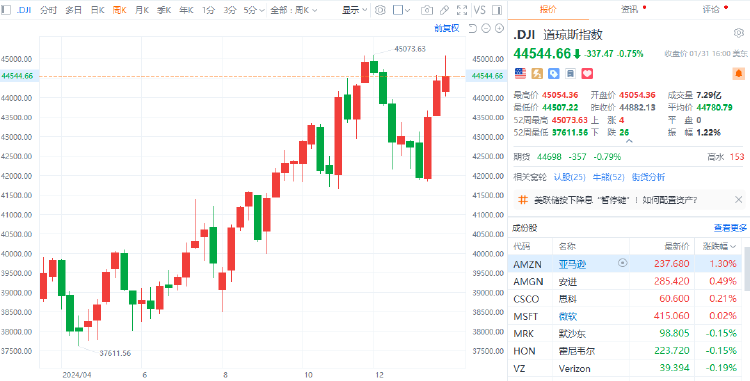
Task: Open quote panel settings gear
Action: point(738,33)
